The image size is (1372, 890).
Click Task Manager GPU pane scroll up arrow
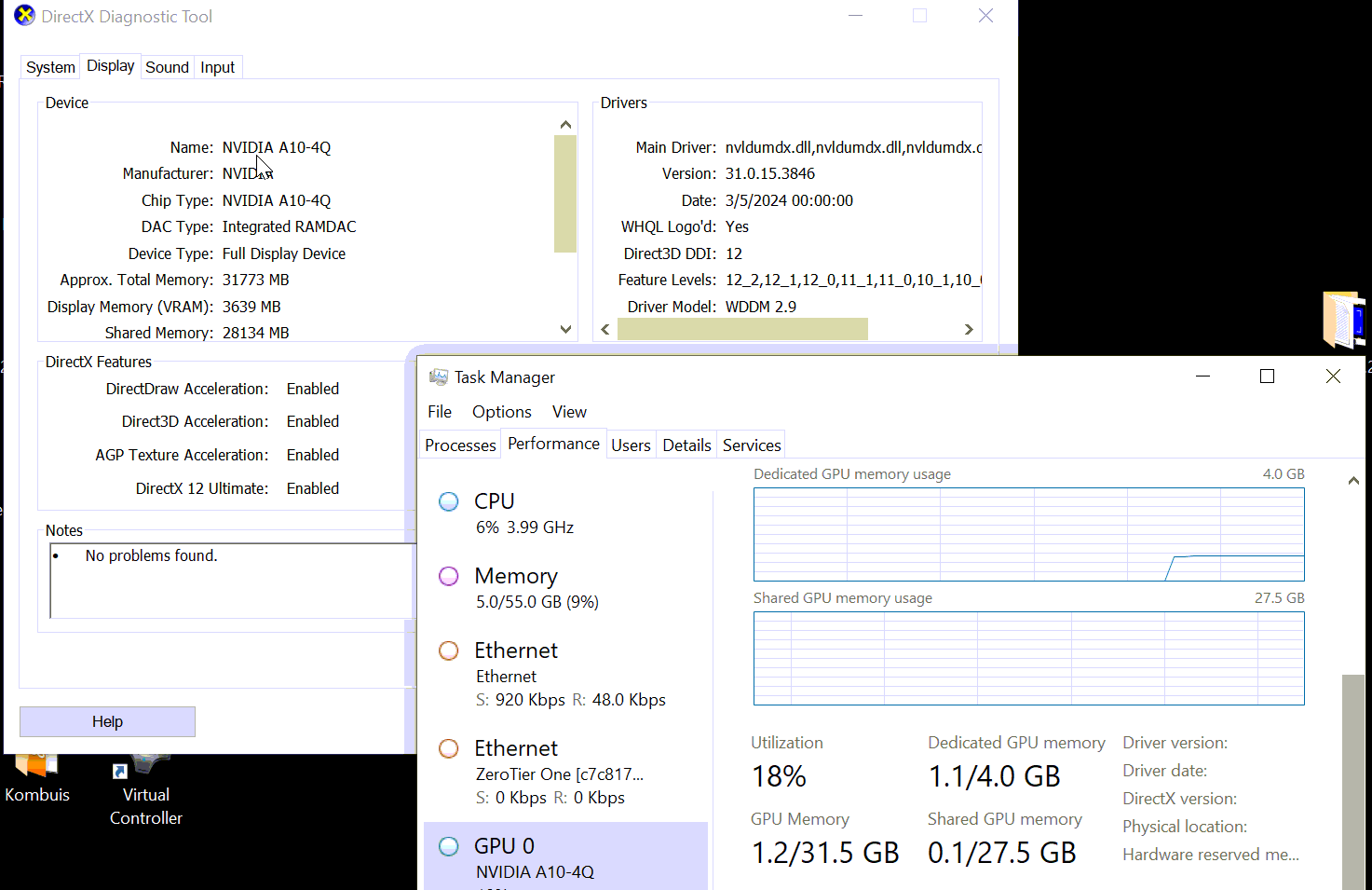point(1353,481)
